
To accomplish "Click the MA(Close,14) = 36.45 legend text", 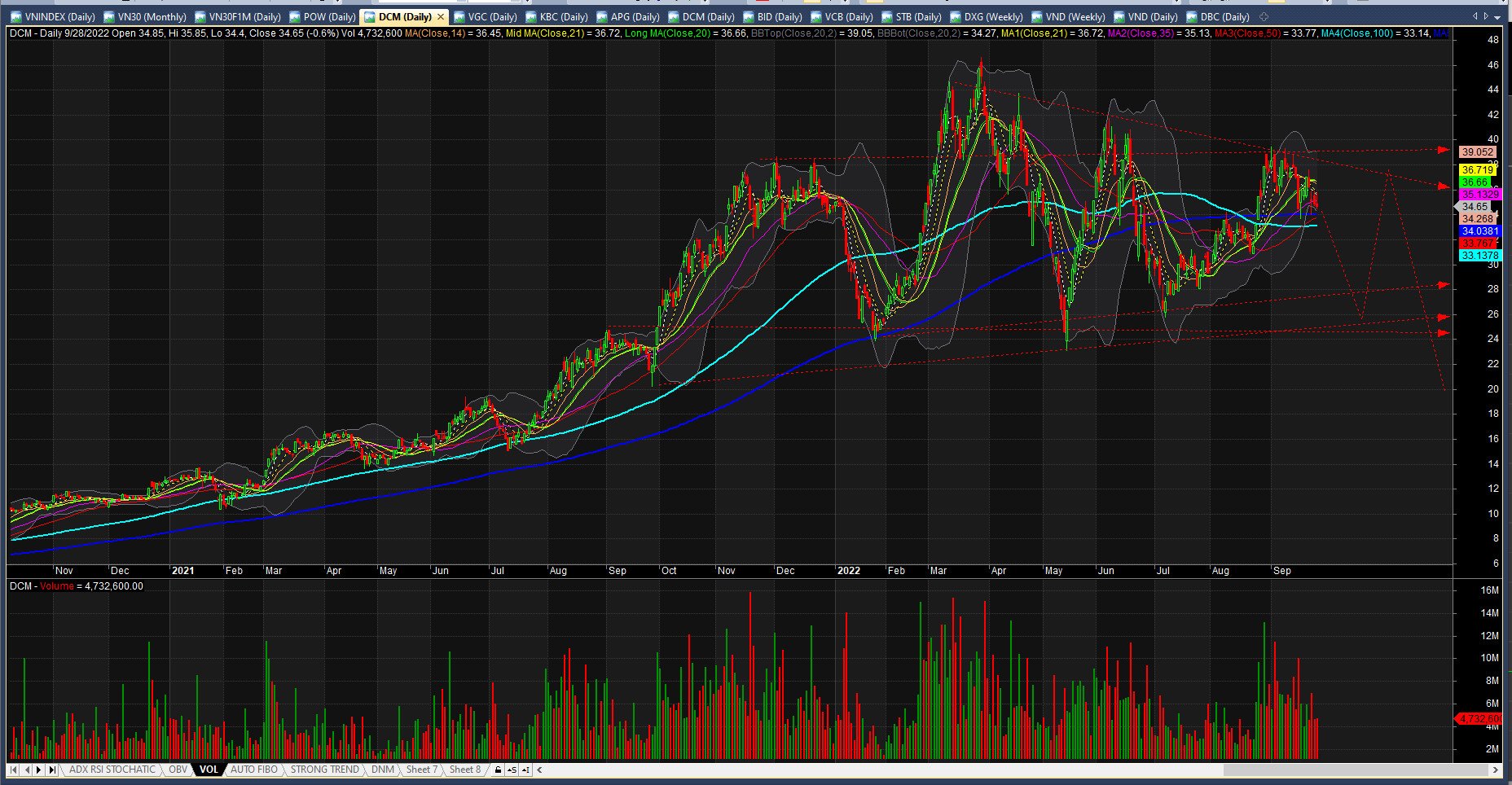I will (454, 33).
